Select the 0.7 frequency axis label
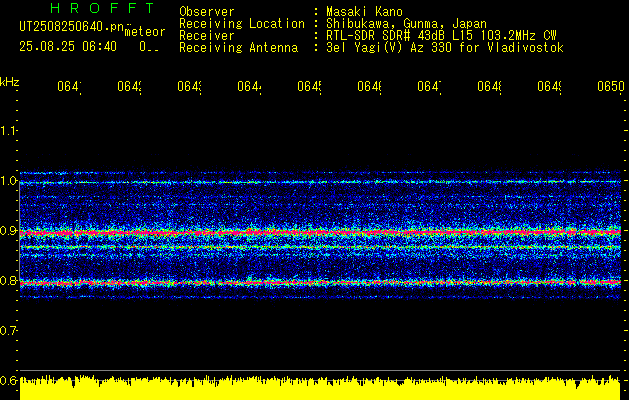The image size is (629, 400). pyautogui.click(x=8, y=331)
